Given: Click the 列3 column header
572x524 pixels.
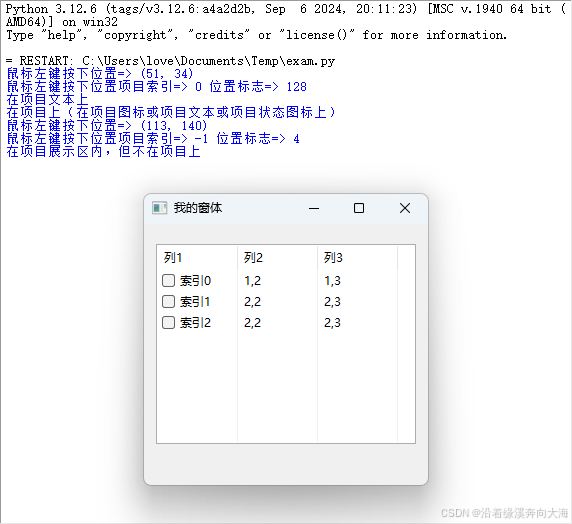Looking at the screenshot, I should tap(358, 258).
